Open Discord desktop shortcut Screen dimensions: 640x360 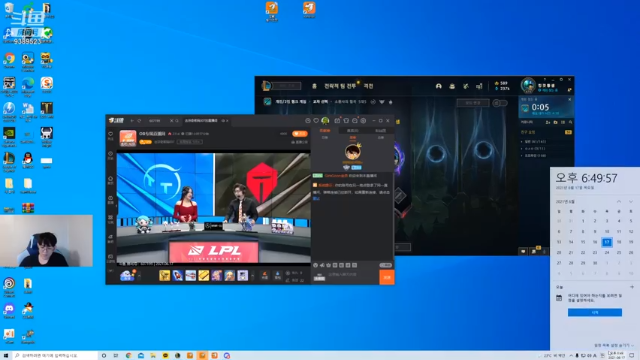point(9,310)
